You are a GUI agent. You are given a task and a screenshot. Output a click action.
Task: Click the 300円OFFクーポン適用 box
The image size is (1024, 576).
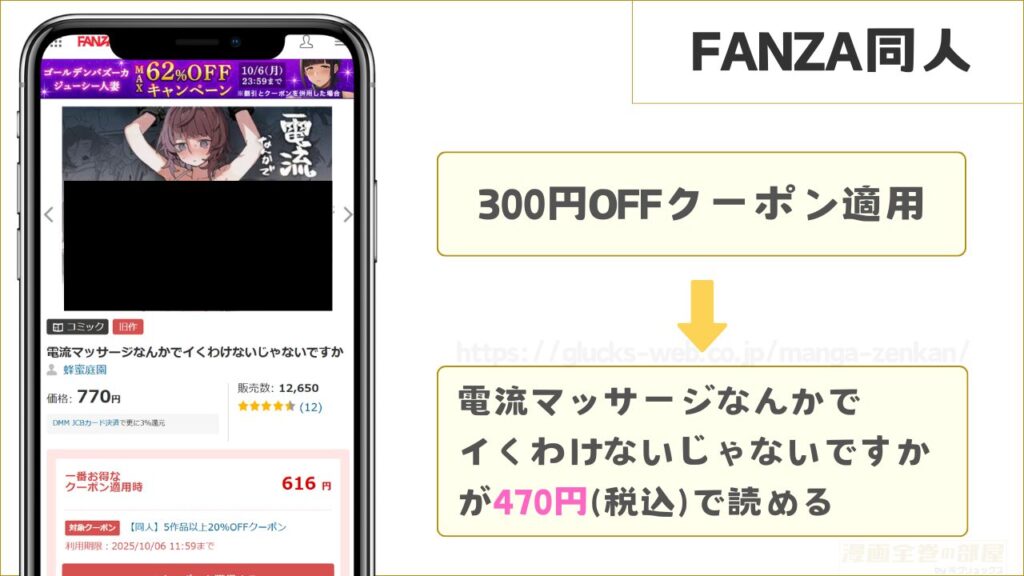[701, 204]
